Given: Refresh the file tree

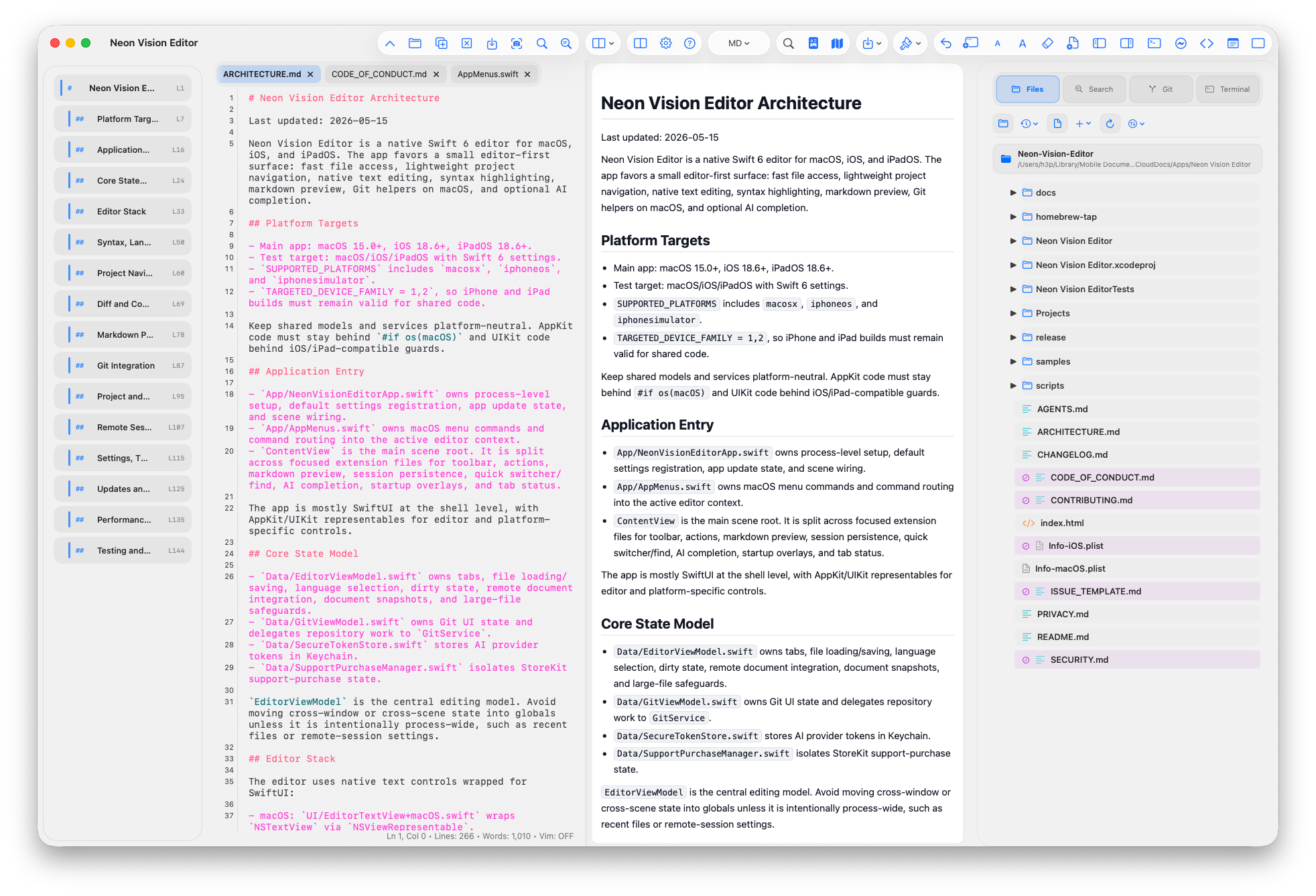Looking at the screenshot, I should (1110, 124).
